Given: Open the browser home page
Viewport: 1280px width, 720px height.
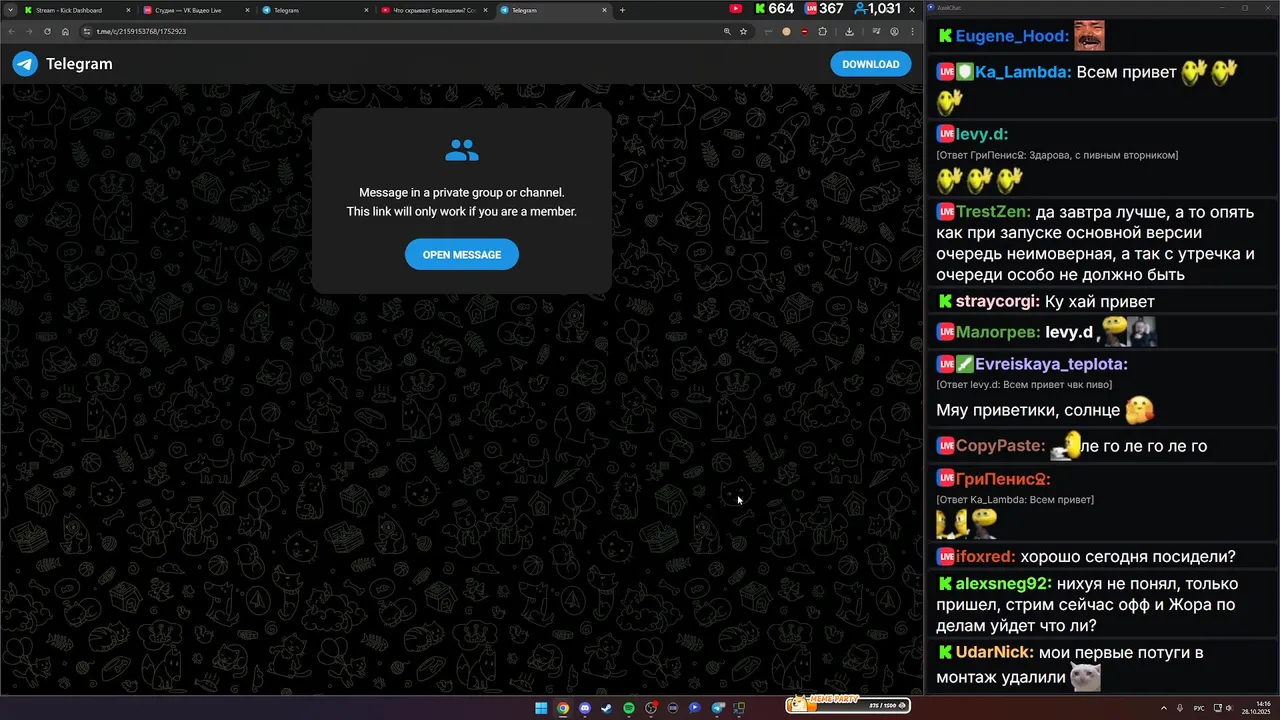Looking at the screenshot, I should click(65, 31).
